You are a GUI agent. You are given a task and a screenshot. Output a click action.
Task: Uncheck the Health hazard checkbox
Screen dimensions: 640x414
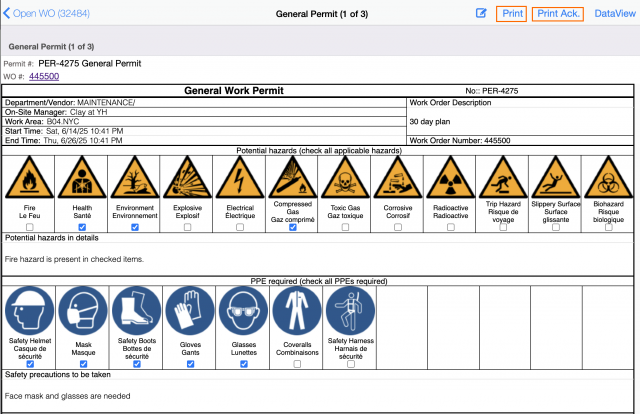point(82,227)
